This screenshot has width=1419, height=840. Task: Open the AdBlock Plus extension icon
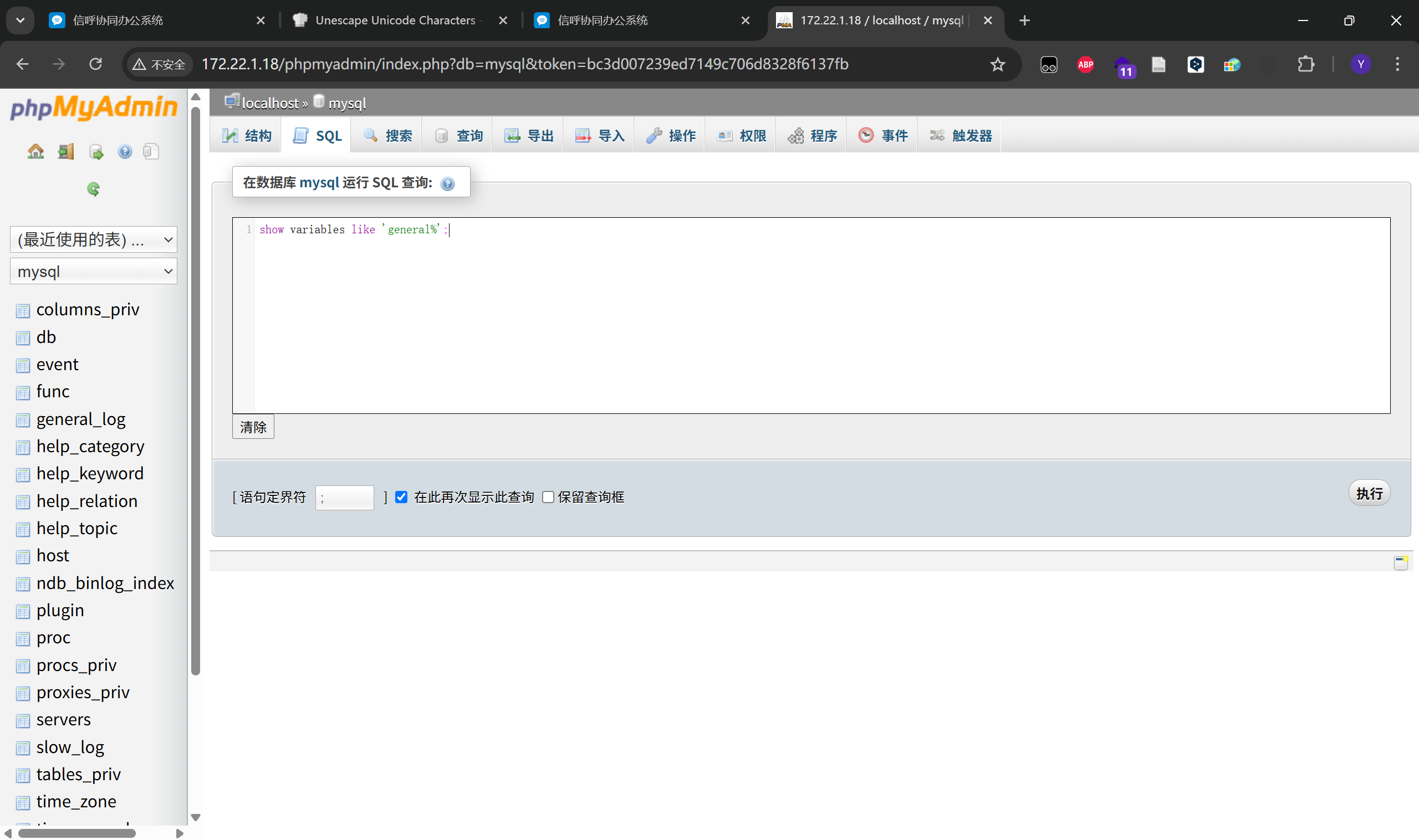coord(1085,64)
